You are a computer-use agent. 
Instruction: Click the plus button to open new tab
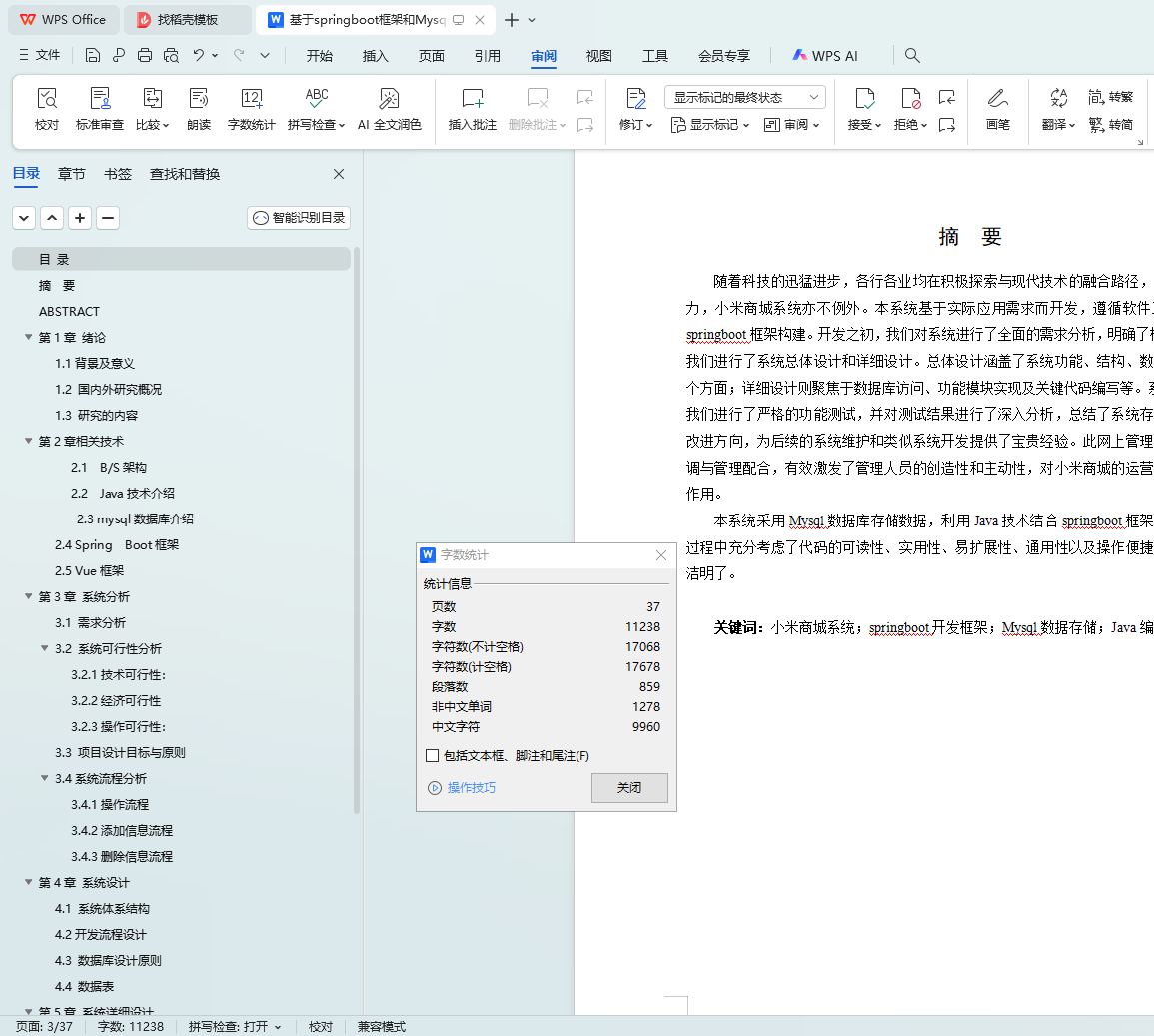pyautogui.click(x=512, y=20)
